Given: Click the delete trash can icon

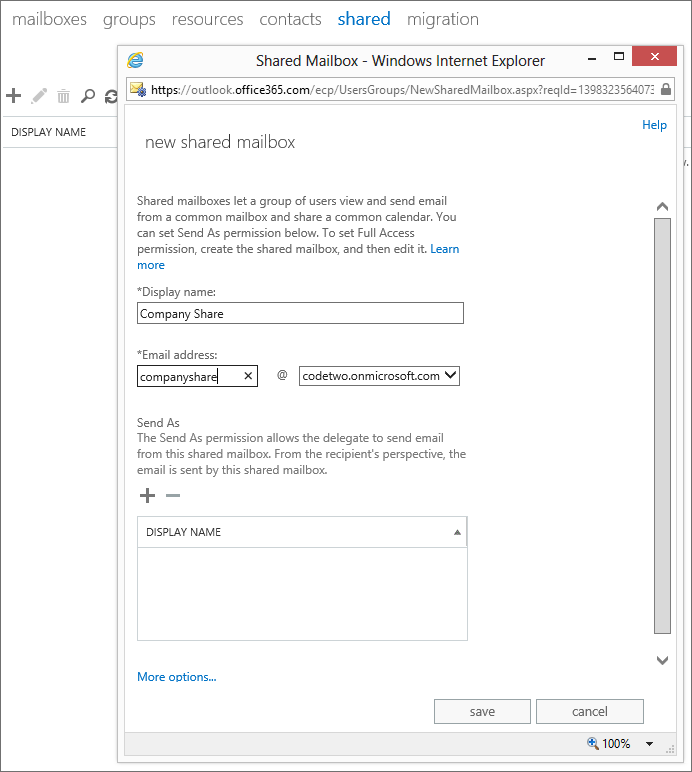Looking at the screenshot, I should [63, 96].
